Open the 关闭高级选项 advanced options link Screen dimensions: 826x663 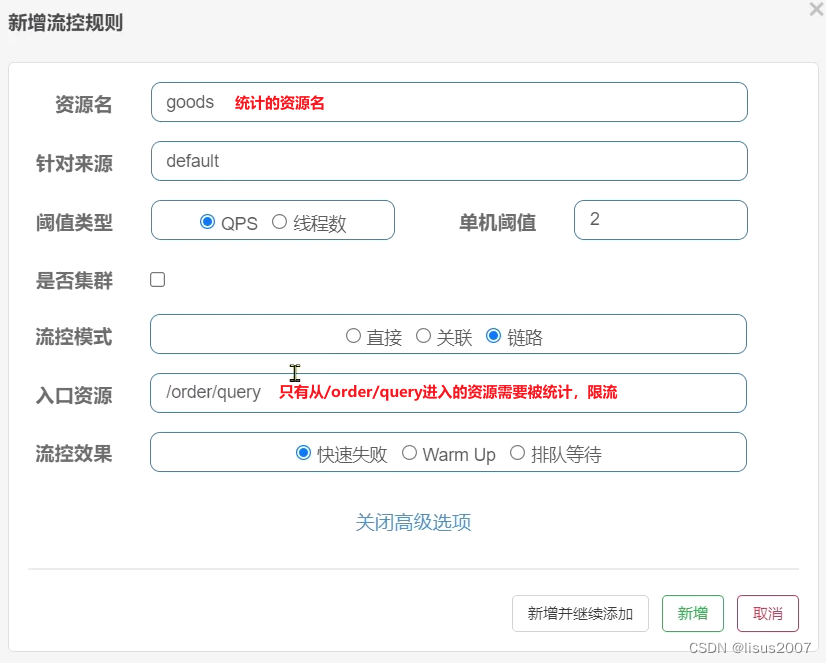point(412,522)
